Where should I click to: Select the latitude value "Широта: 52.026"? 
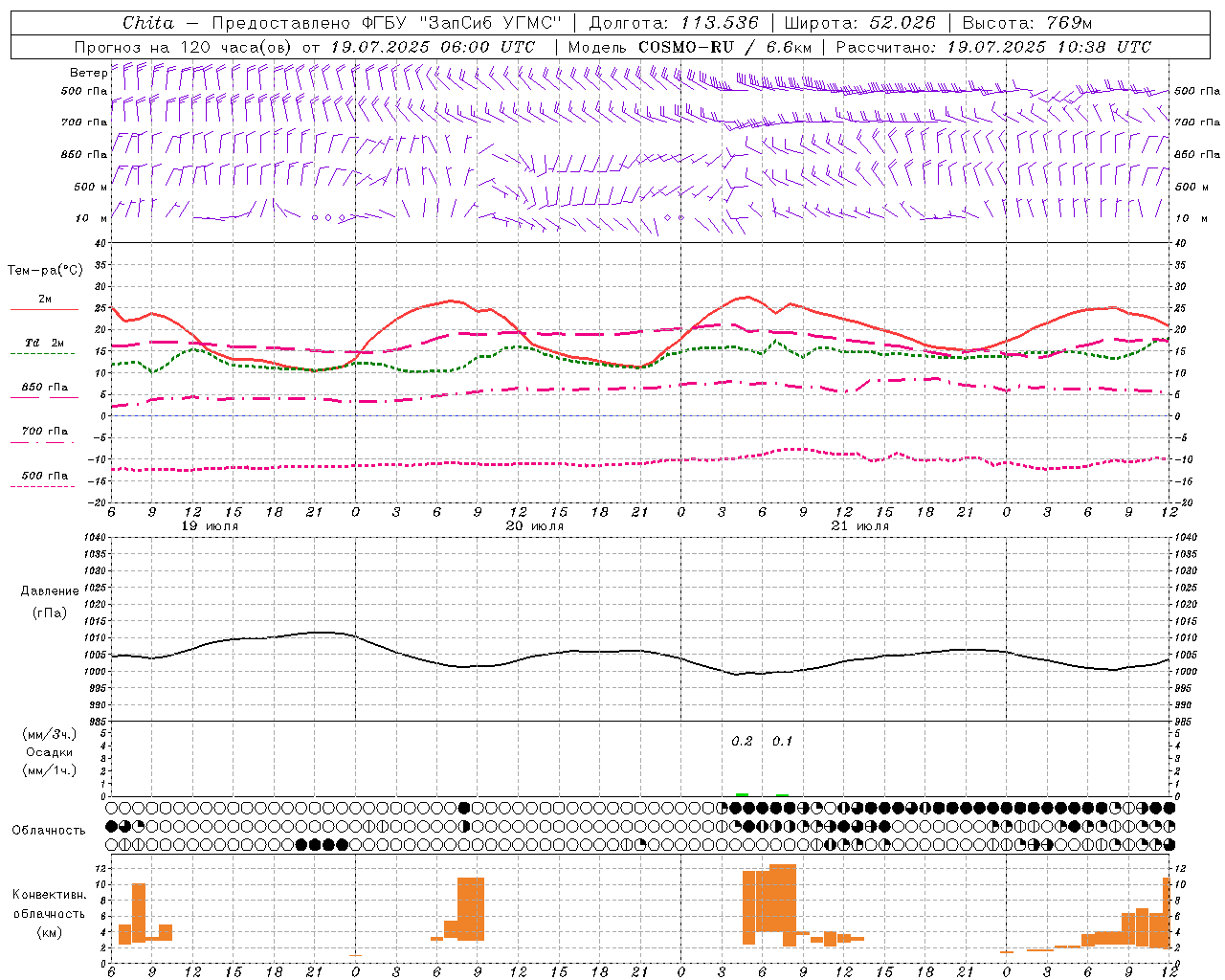(859, 23)
